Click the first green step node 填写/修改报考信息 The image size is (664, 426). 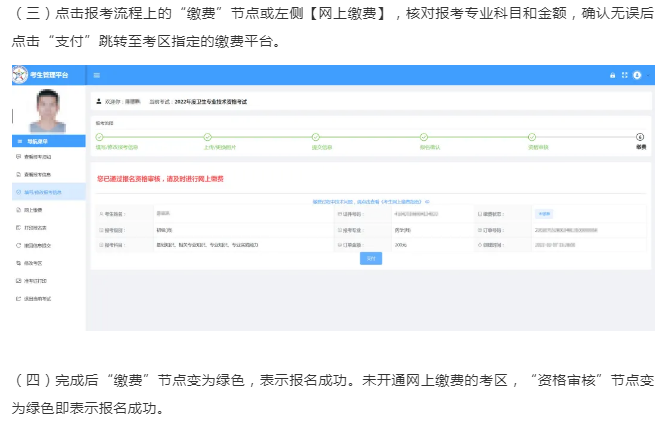[x=100, y=137]
